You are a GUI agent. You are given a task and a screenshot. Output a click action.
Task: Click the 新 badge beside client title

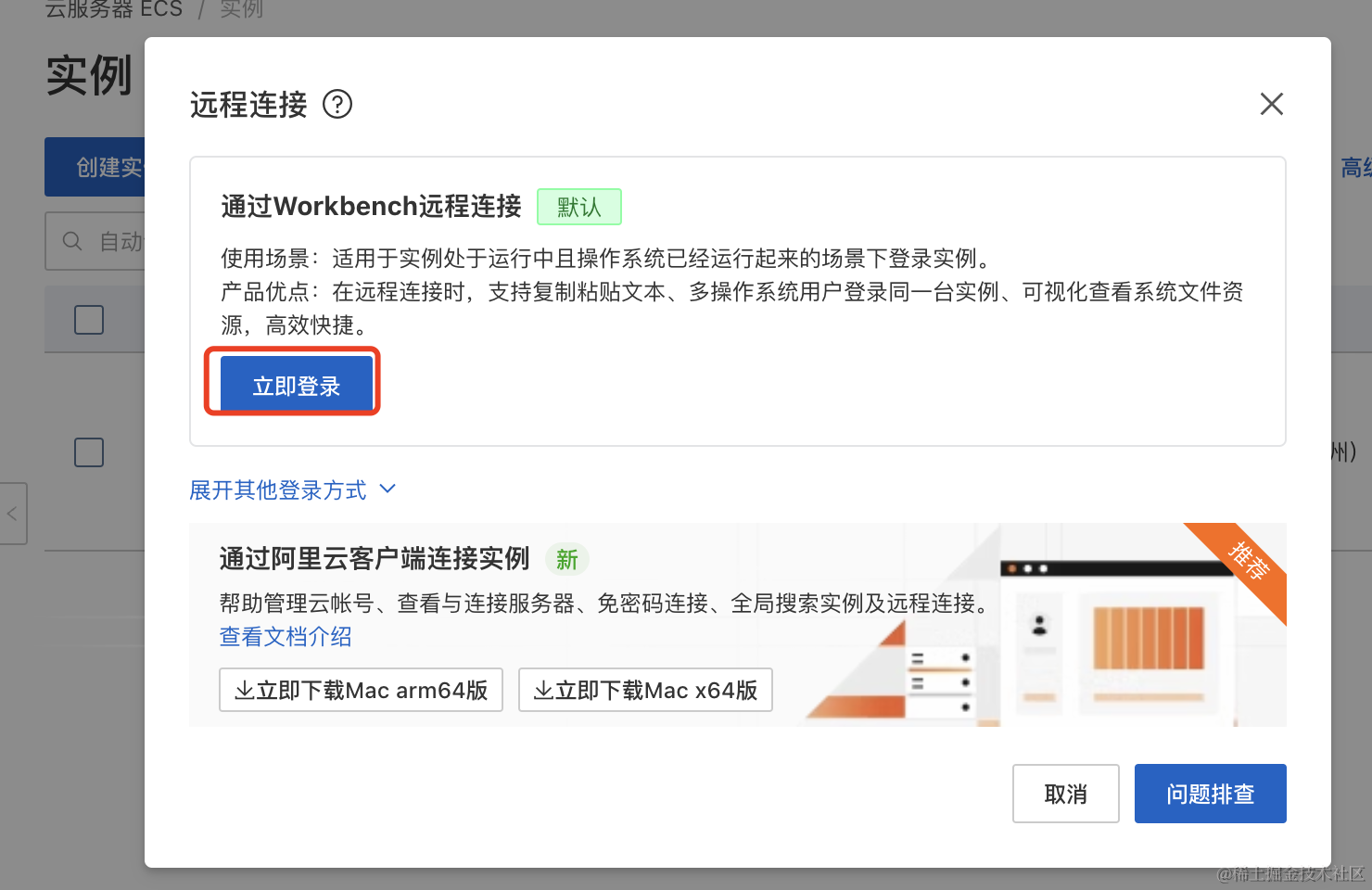[x=567, y=560]
